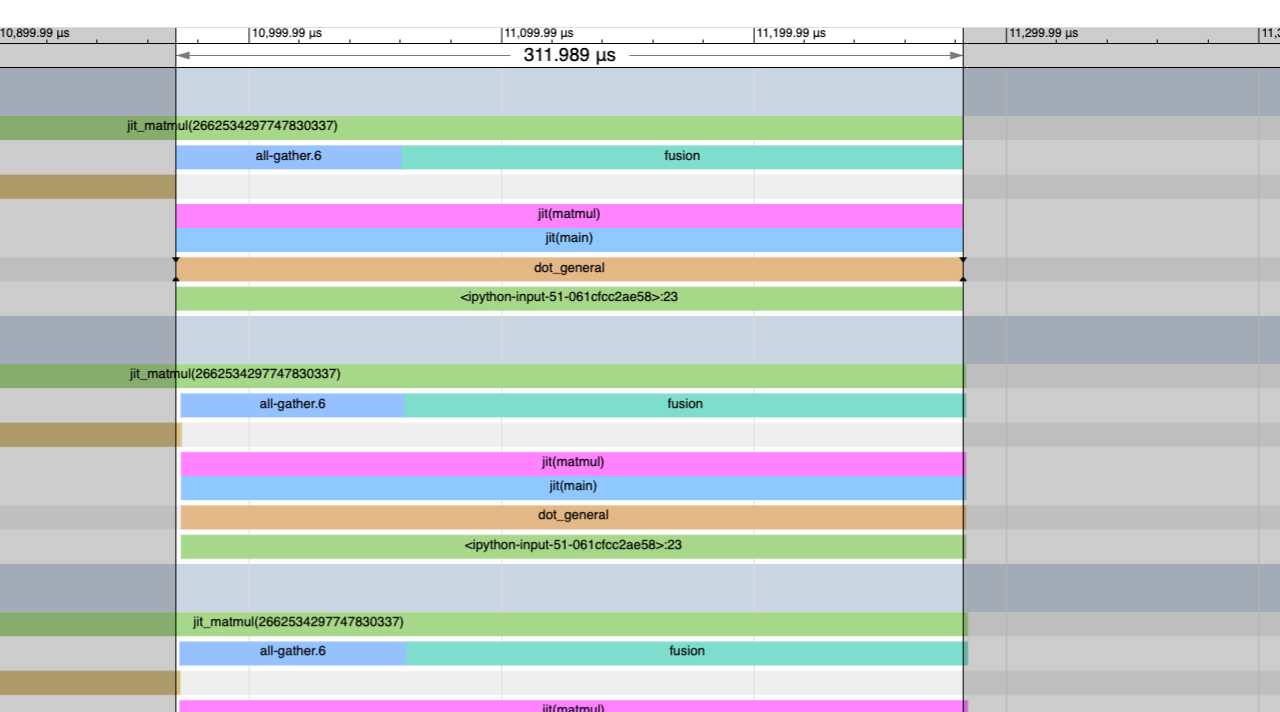Select the first ipython-input-51 source line slice
The image size is (1280, 712).
coord(569,297)
